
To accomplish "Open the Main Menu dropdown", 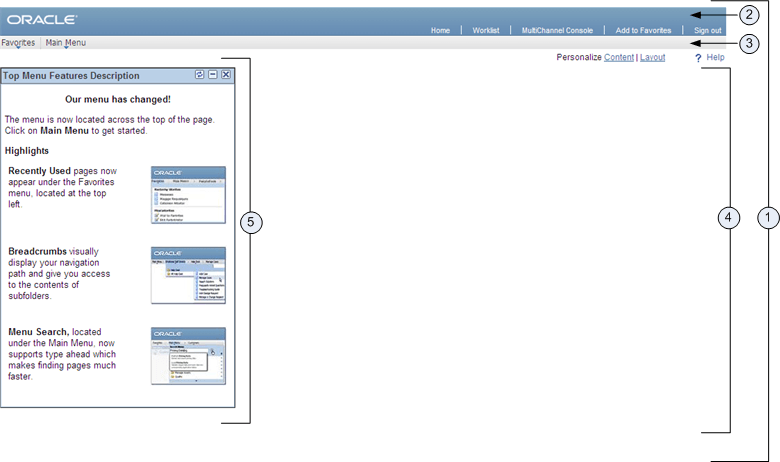I will 66,43.
